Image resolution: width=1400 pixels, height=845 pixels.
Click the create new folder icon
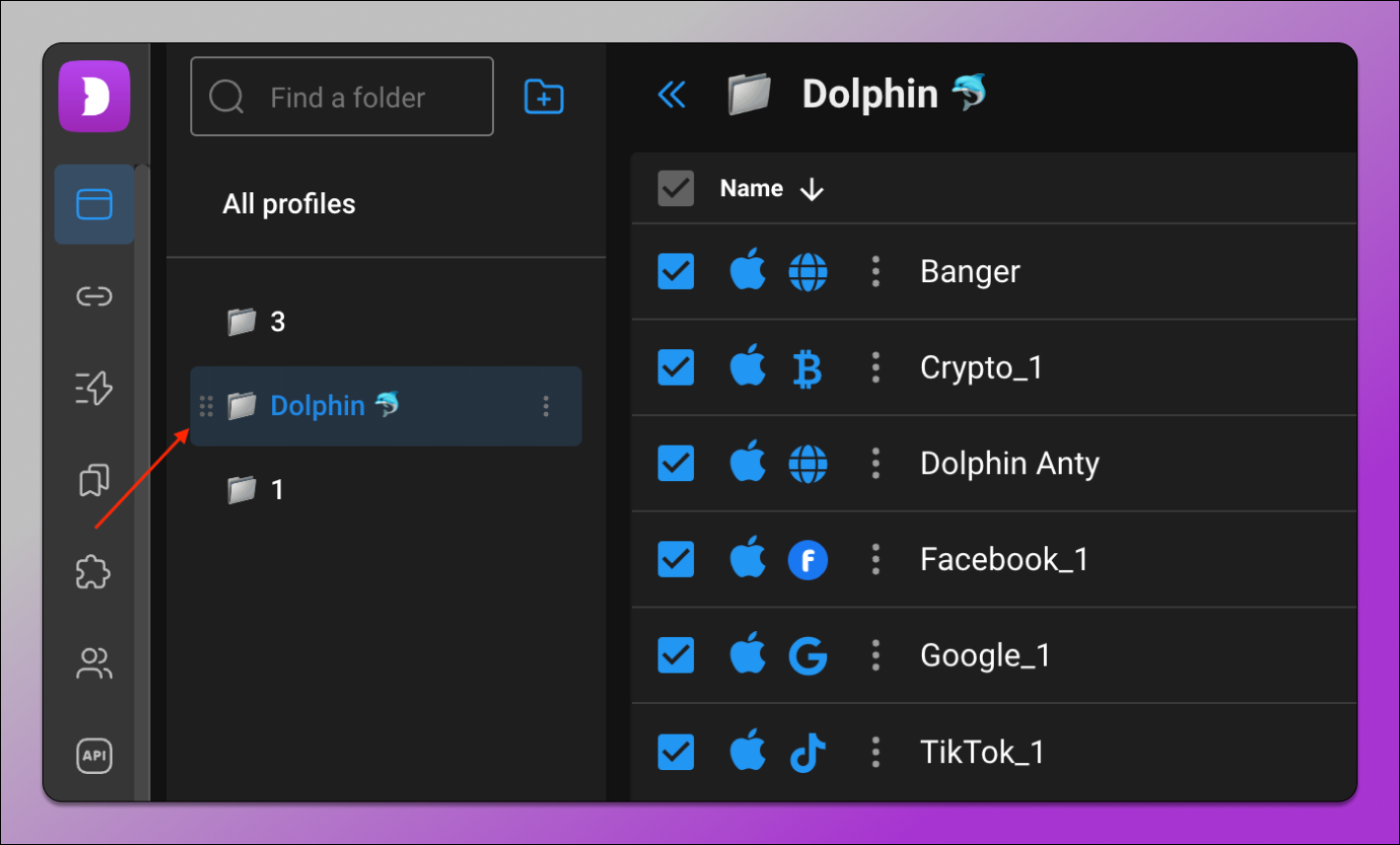tap(544, 97)
